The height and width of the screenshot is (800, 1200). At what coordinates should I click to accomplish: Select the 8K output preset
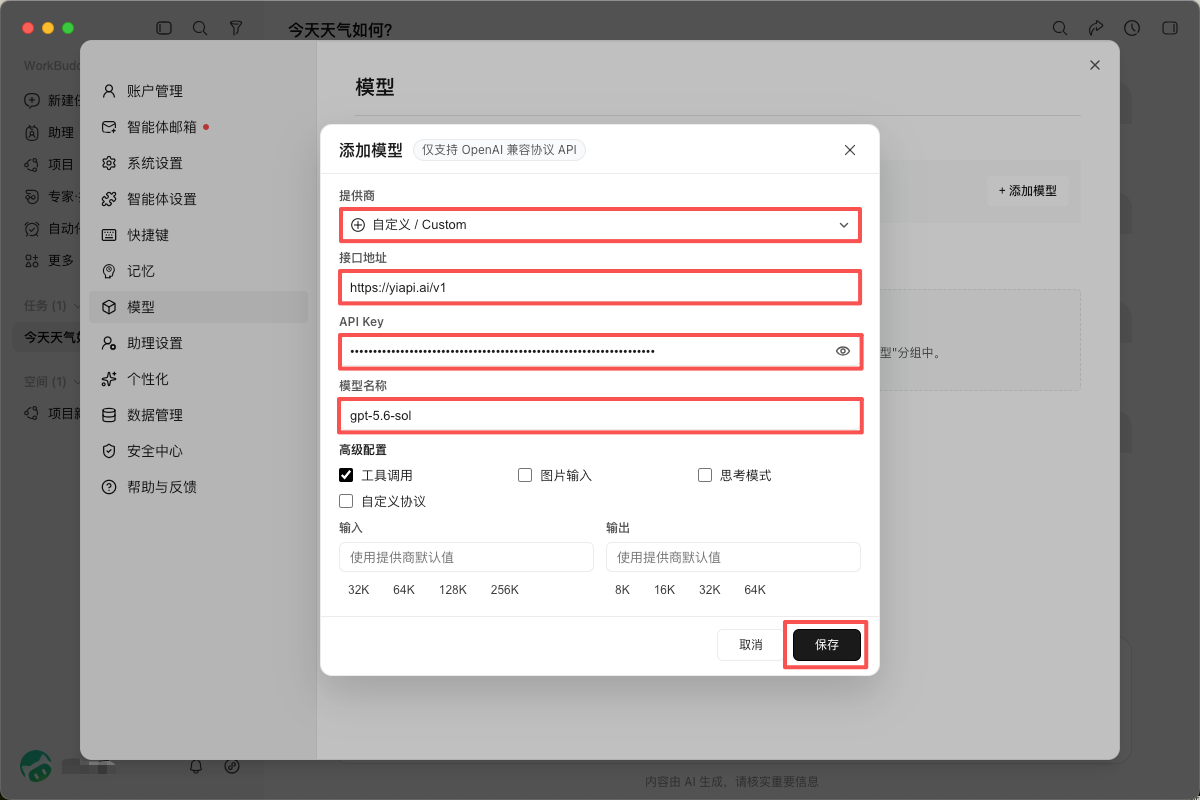pyautogui.click(x=622, y=590)
